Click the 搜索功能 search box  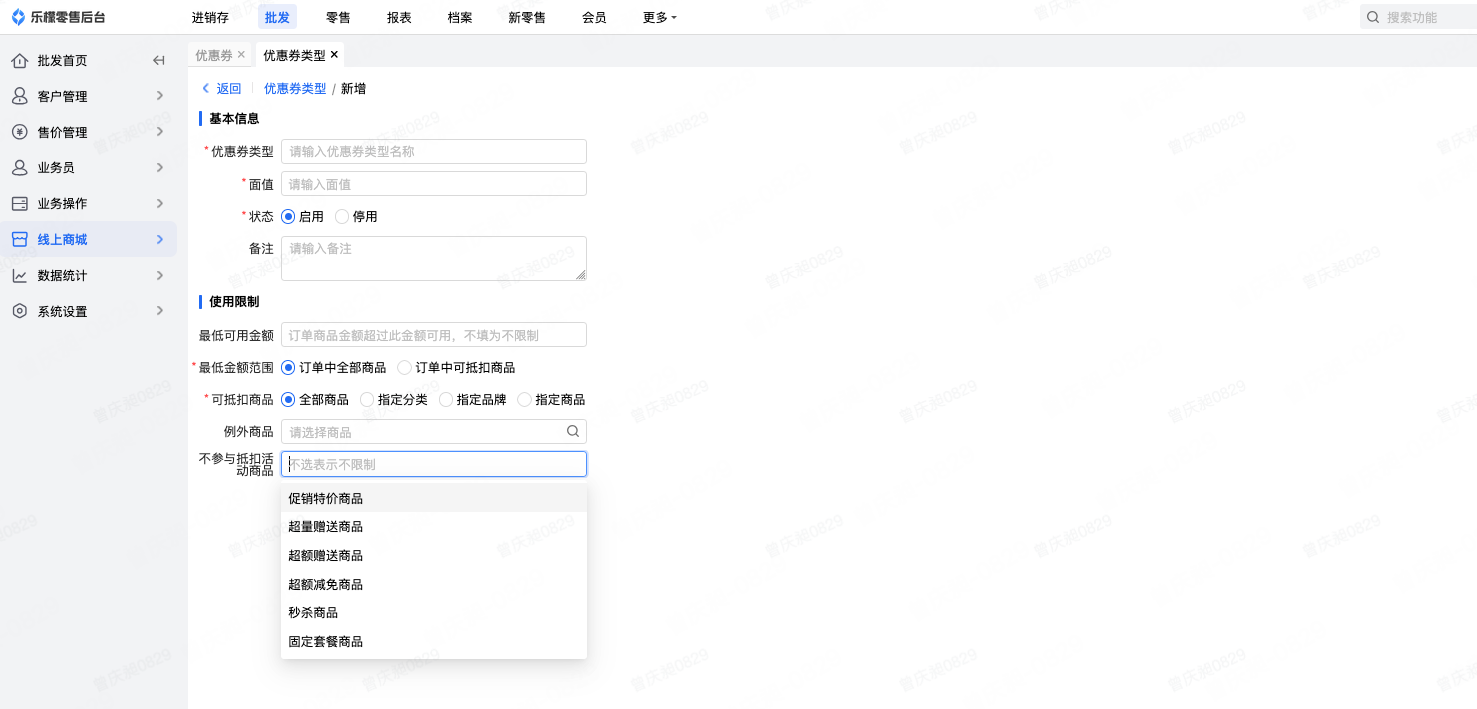point(1418,17)
